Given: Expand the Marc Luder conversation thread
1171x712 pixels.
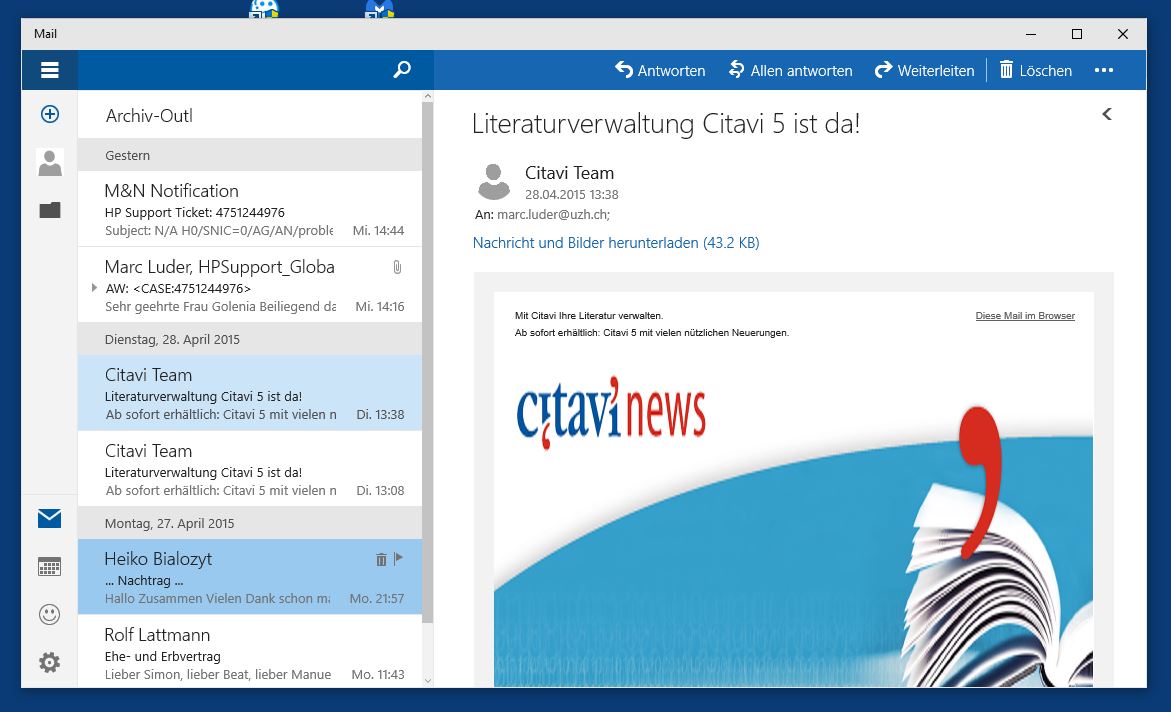Looking at the screenshot, I should pyautogui.click(x=94, y=288).
